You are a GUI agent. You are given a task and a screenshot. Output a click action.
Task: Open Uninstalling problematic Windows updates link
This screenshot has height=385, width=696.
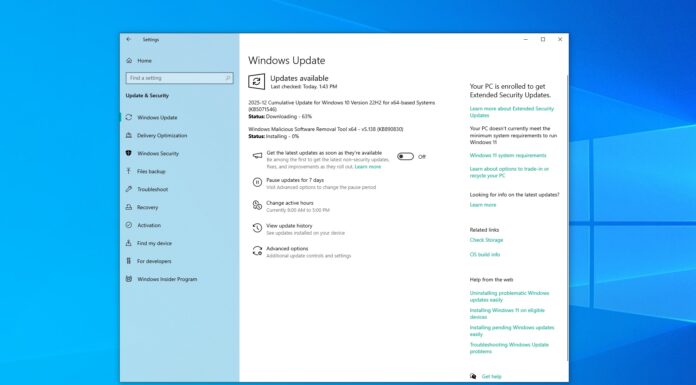tap(509, 296)
